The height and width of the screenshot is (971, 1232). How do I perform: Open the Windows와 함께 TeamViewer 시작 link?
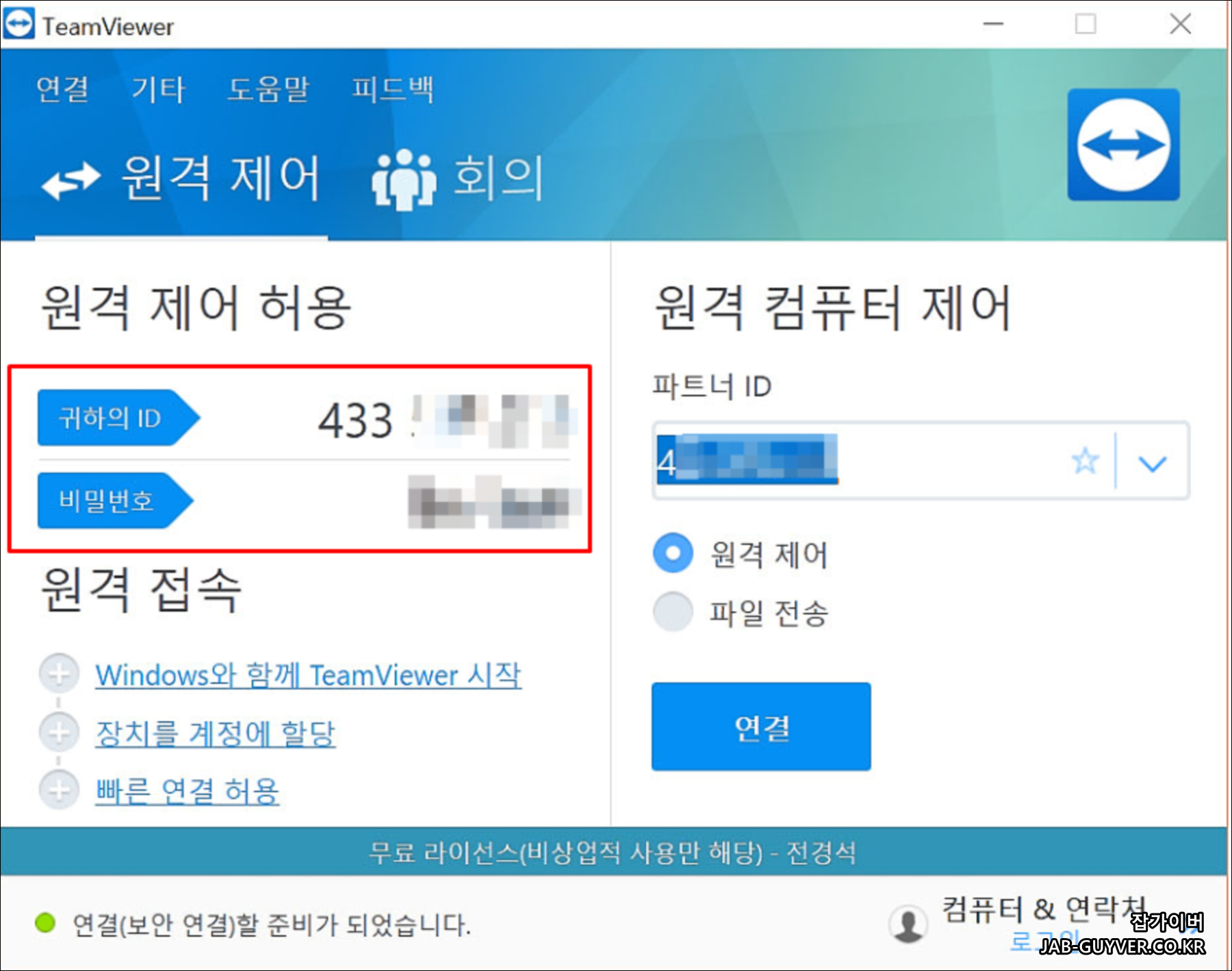[309, 675]
